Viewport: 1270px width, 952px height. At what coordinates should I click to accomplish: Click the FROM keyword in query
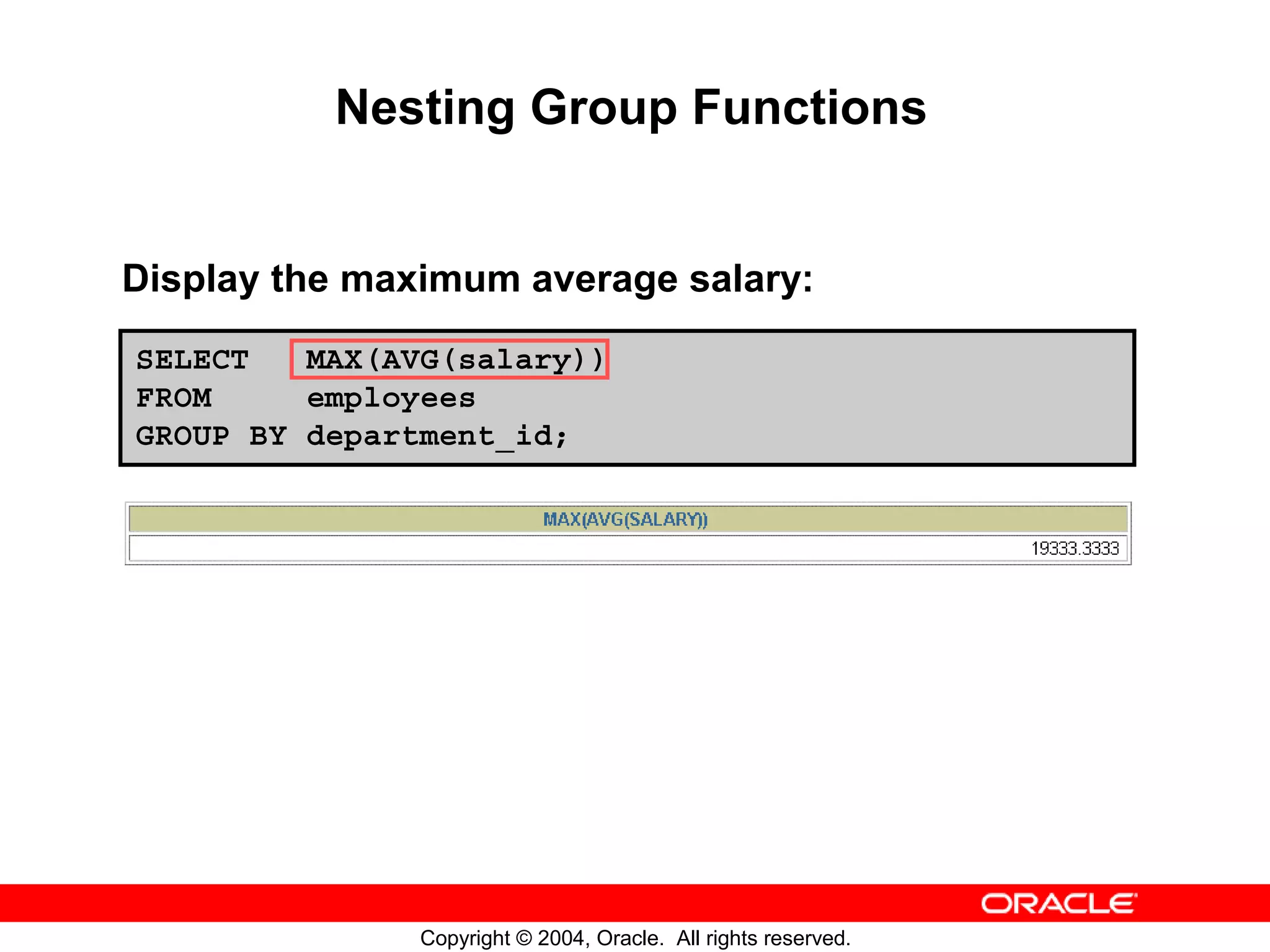coord(174,398)
